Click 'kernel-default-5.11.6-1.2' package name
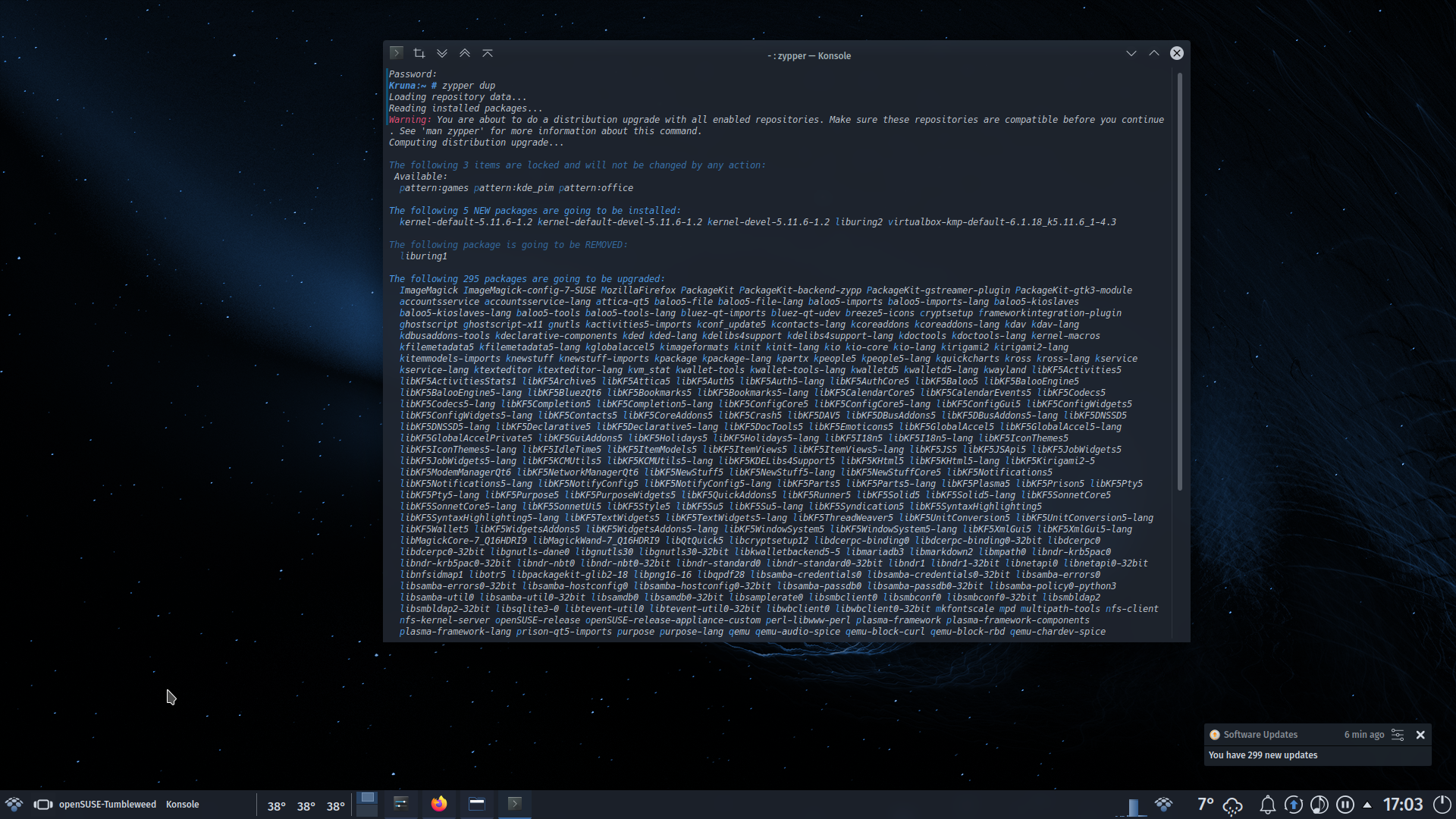The width and height of the screenshot is (1456, 819). 466,222
